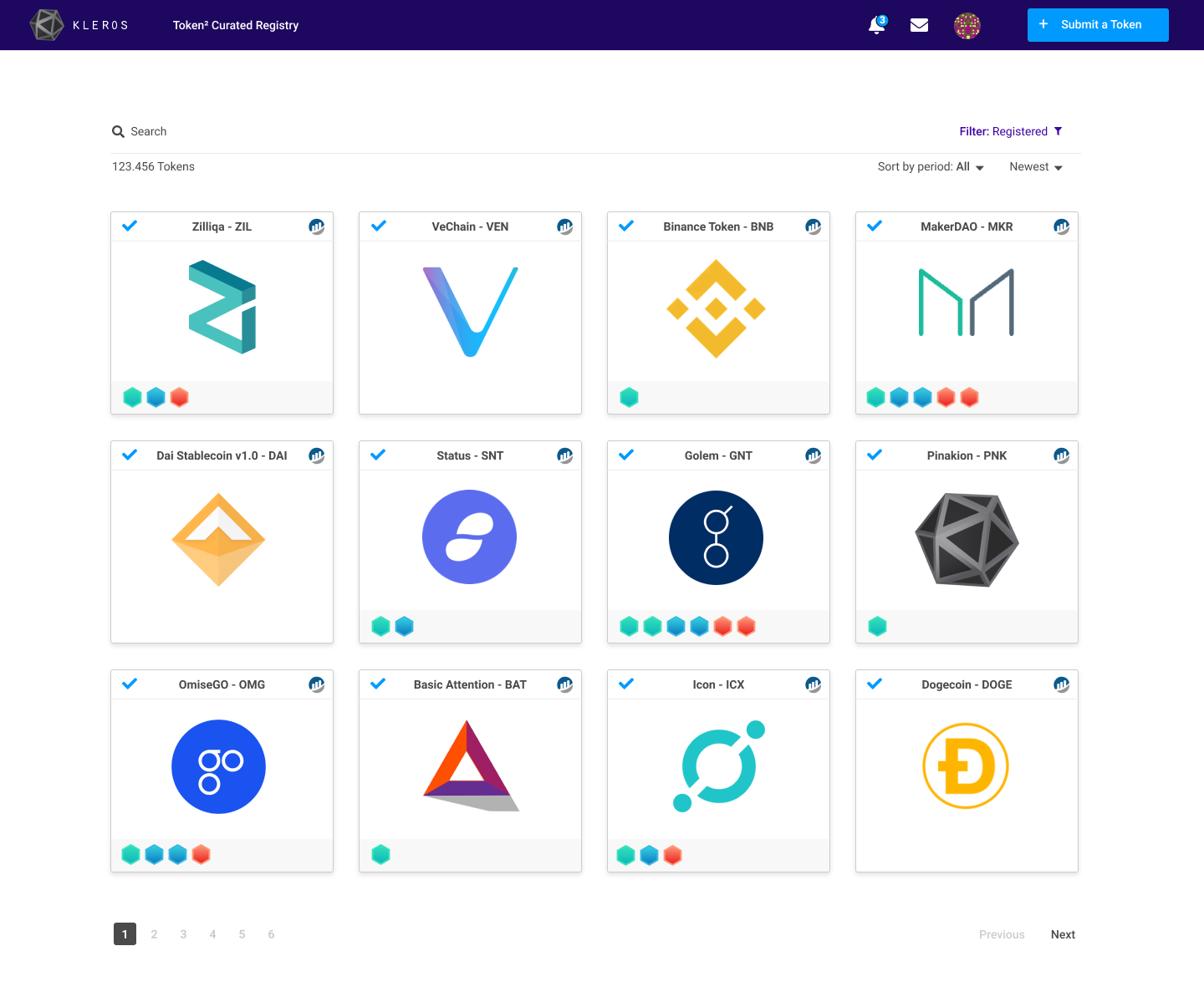Screen dimensions: 1204x1002
Task: Click the chart badge icon on Dogecoin card
Action: pos(1062,684)
